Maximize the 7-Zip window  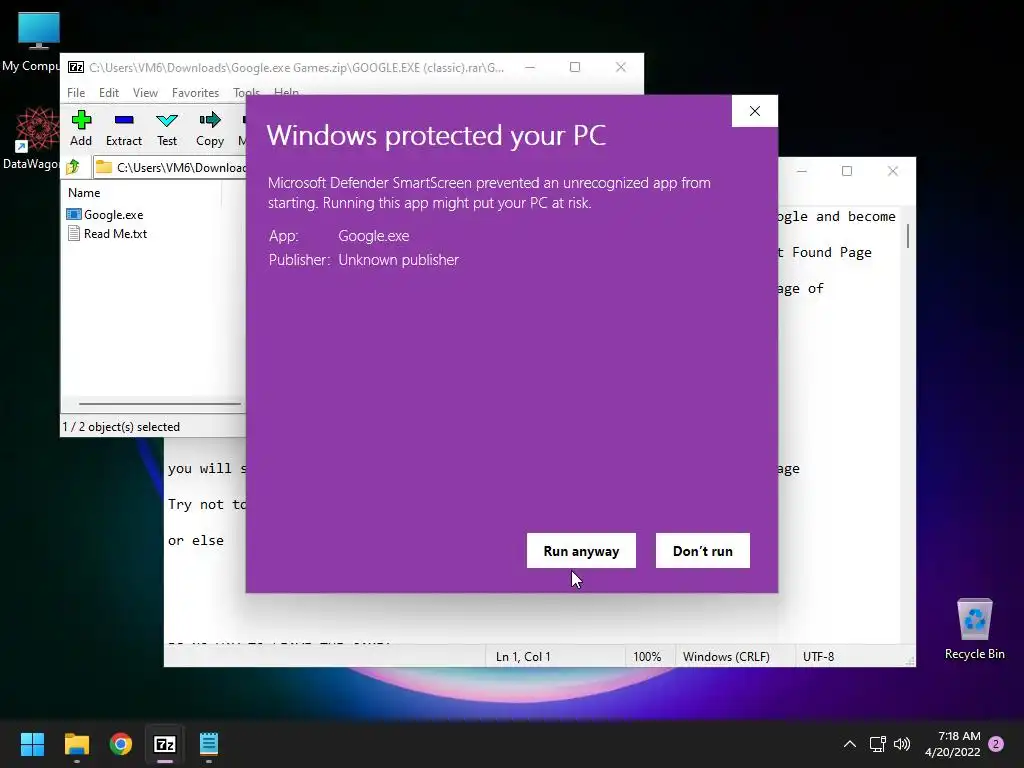pos(575,67)
